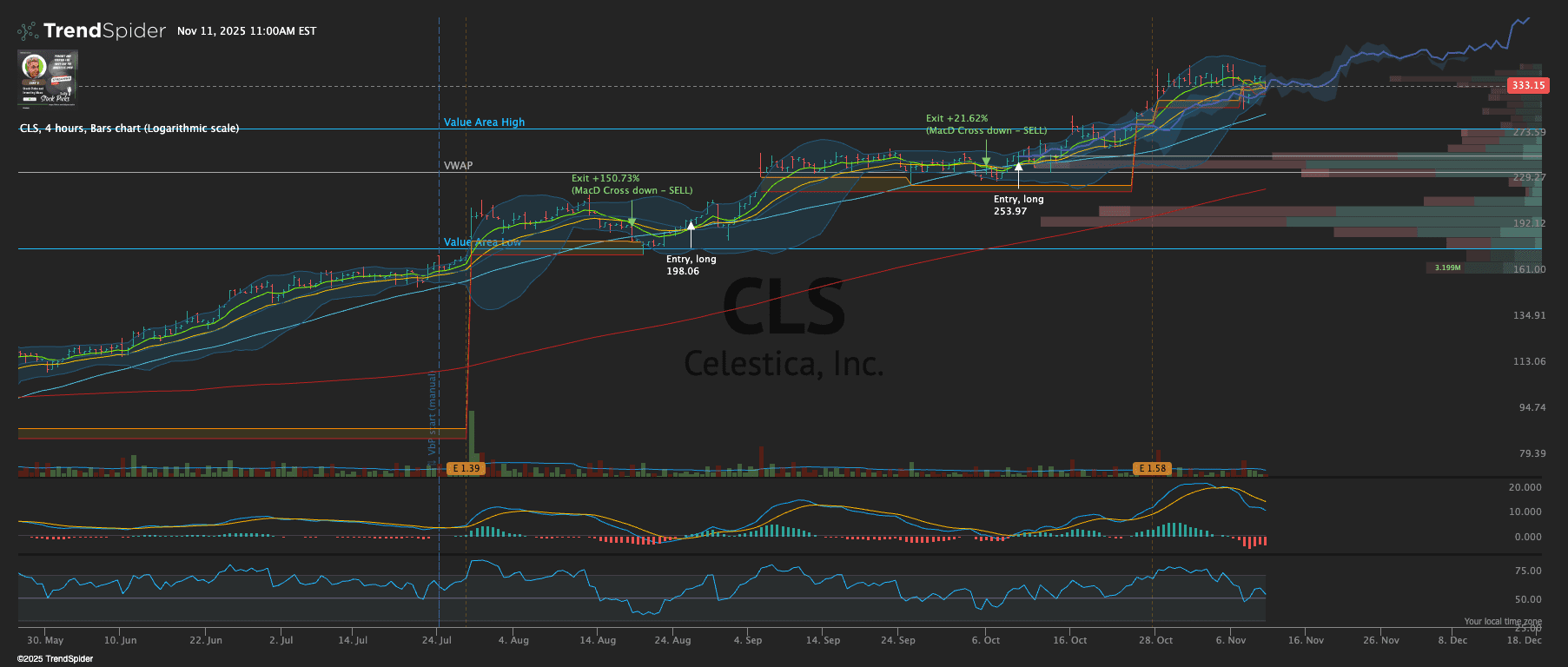This screenshot has width=1568, height=667.
Task: Click the 3.199M volume profile label
Action: coord(1447,267)
